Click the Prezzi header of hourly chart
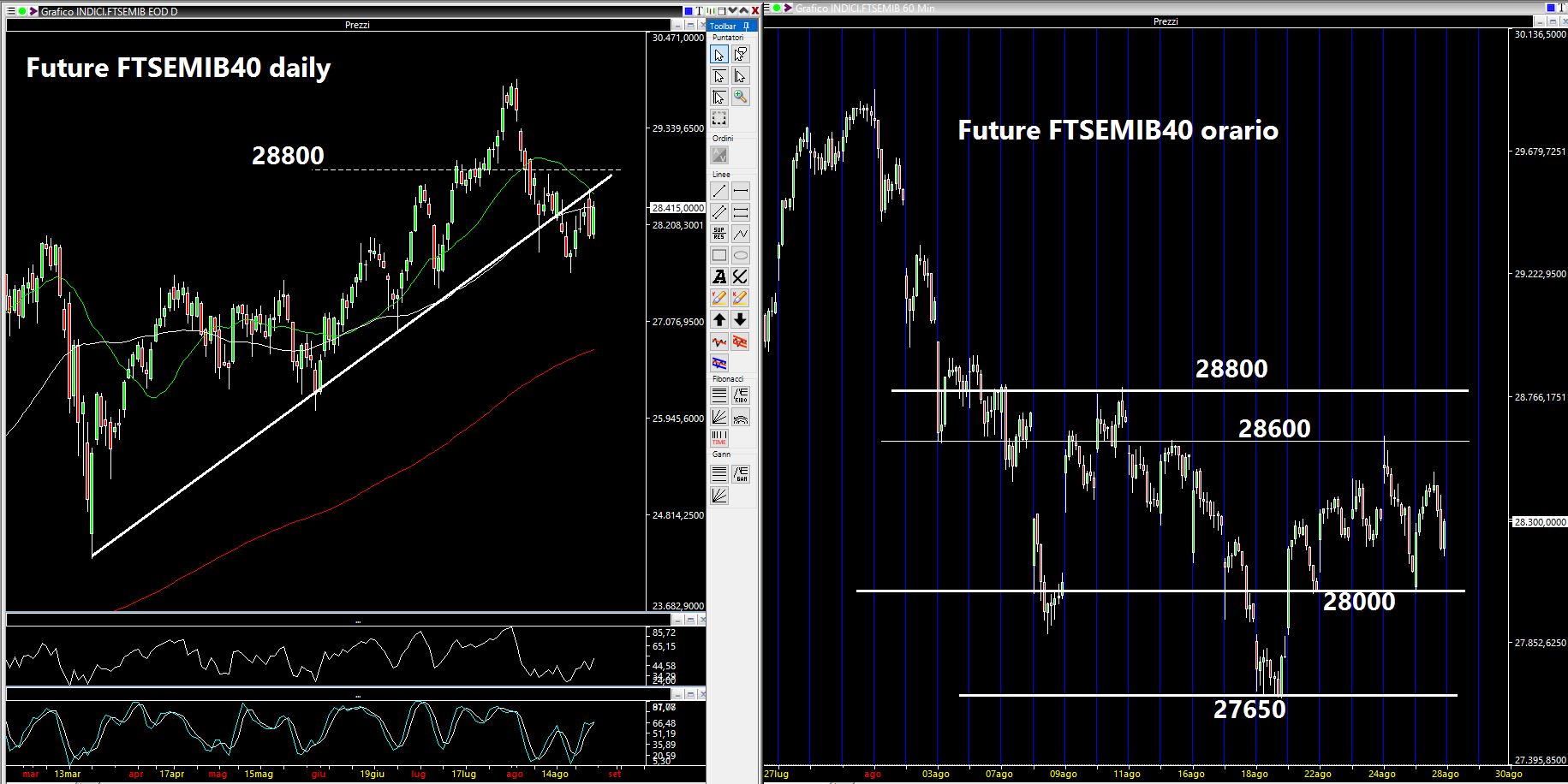This screenshot has height=784, width=1568. (x=1166, y=21)
